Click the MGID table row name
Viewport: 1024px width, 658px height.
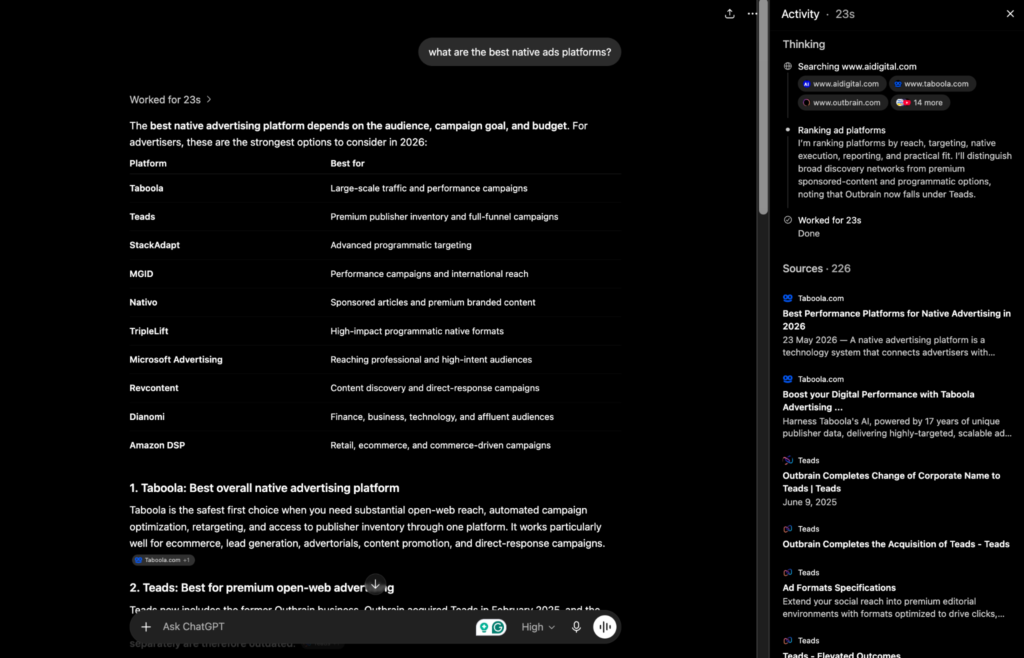tap(141, 274)
